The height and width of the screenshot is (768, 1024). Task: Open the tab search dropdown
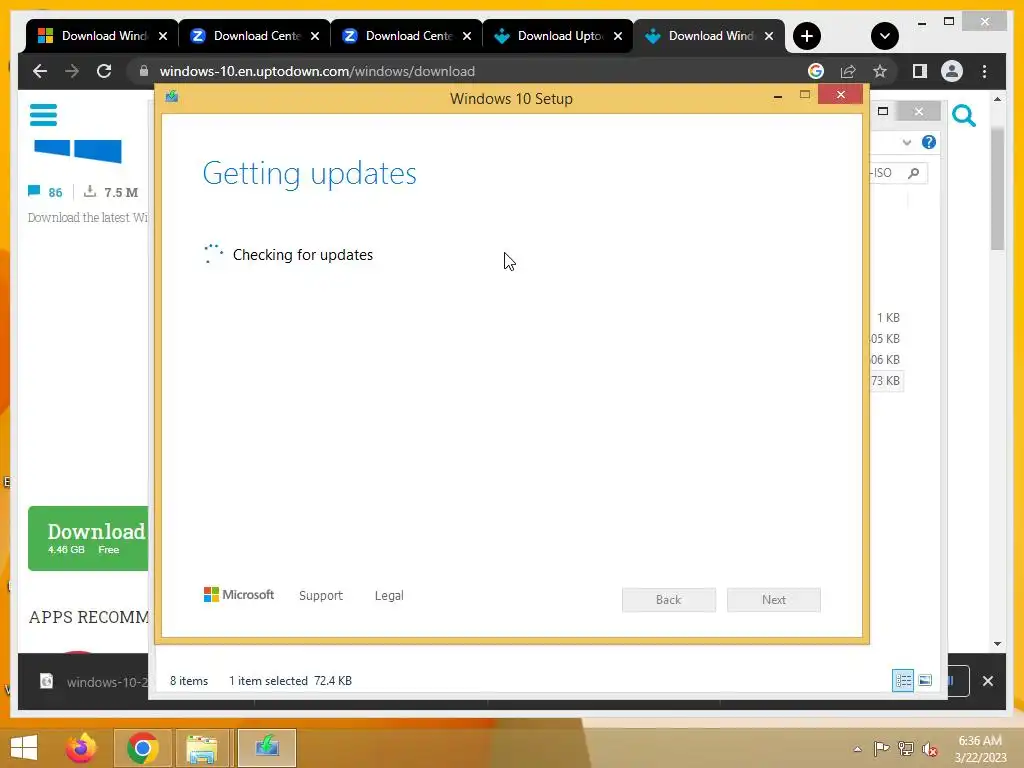tap(884, 36)
